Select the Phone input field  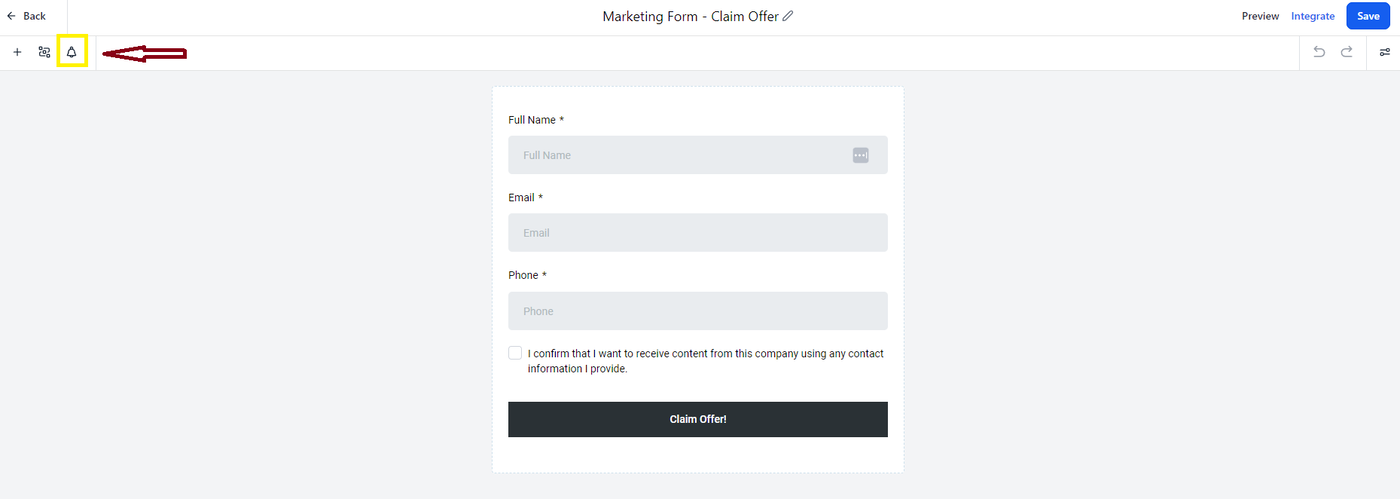697,311
